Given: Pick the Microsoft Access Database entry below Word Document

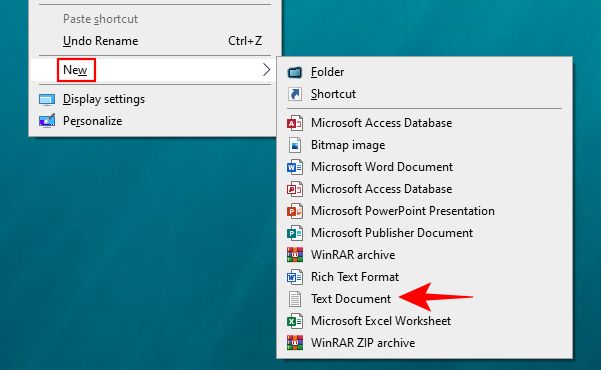Looking at the screenshot, I should coord(381,189).
